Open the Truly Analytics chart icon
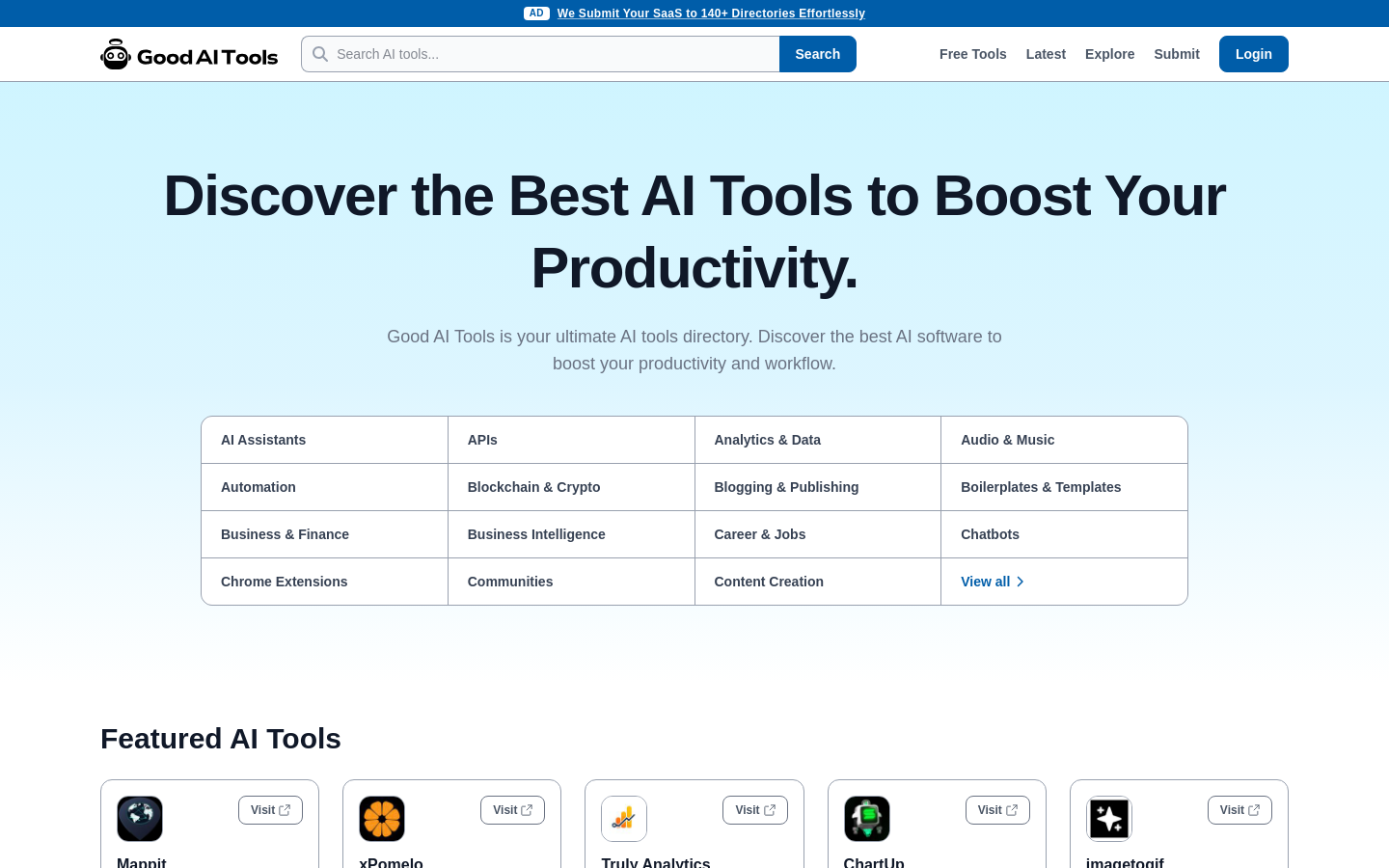1389x868 pixels. [624, 819]
